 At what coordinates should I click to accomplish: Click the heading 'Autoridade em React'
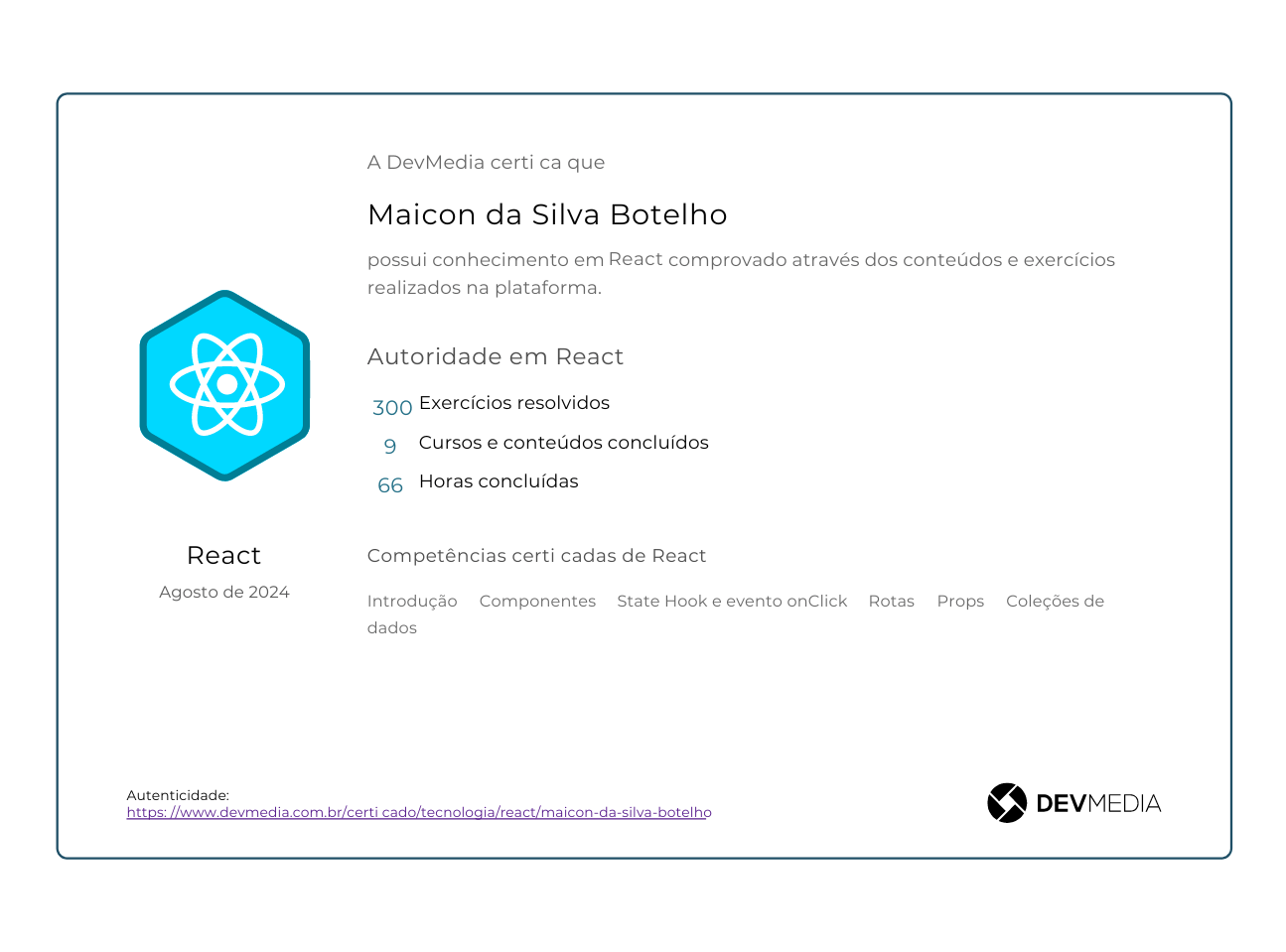click(496, 356)
